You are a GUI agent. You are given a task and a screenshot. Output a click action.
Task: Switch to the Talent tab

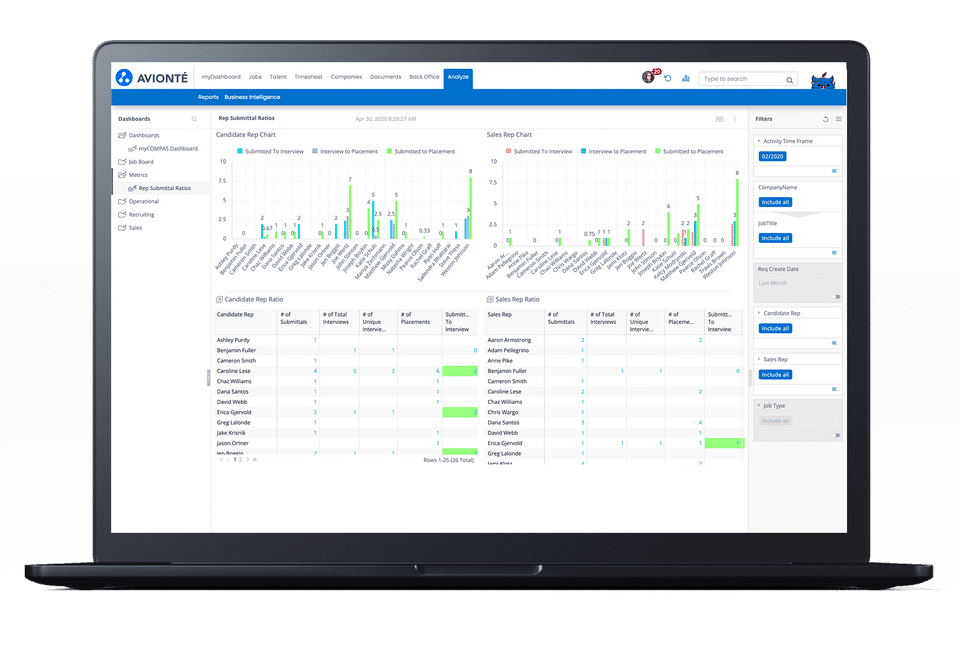[278, 77]
